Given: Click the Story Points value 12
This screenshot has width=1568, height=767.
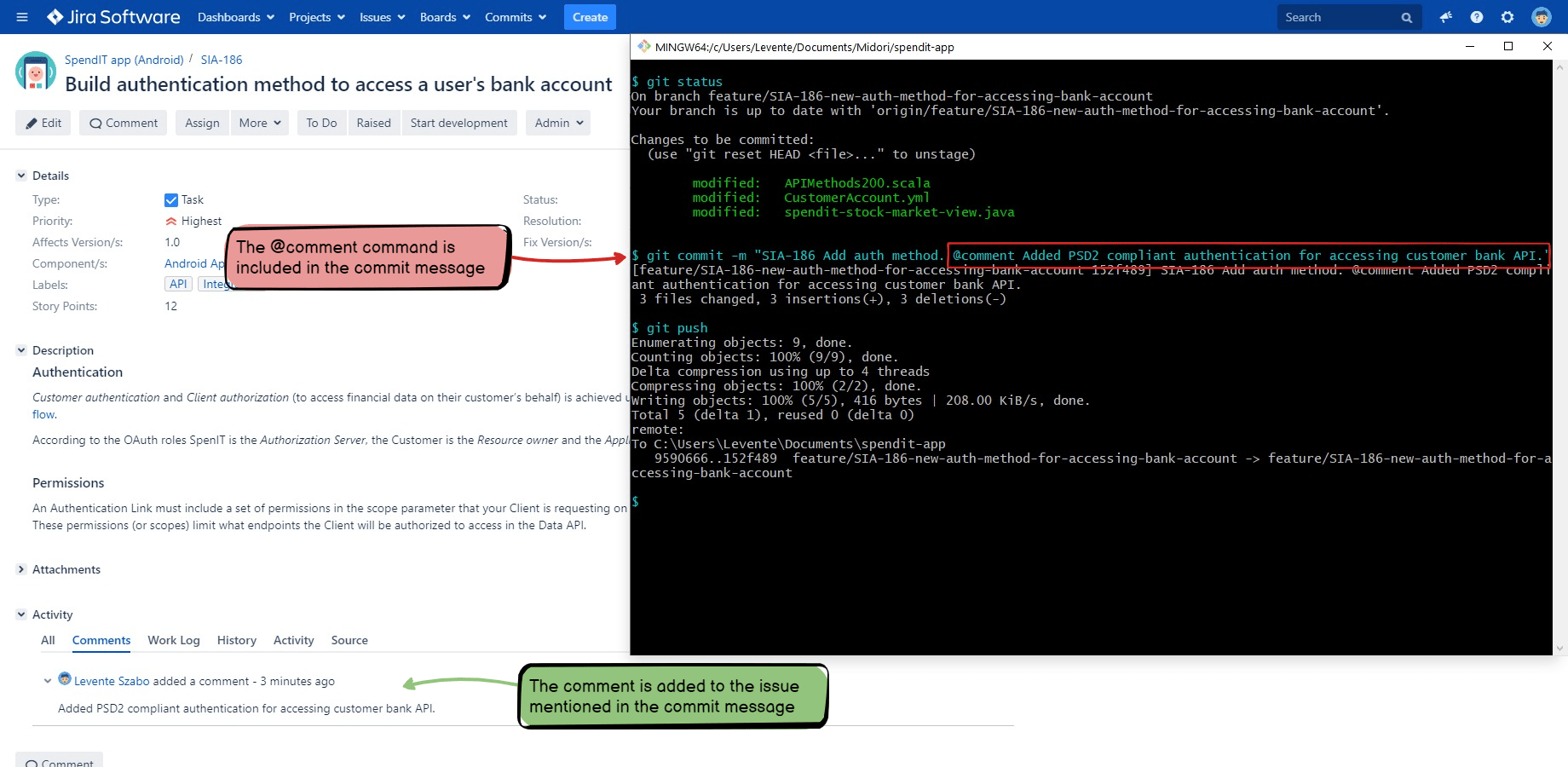Looking at the screenshot, I should point(171,306).
